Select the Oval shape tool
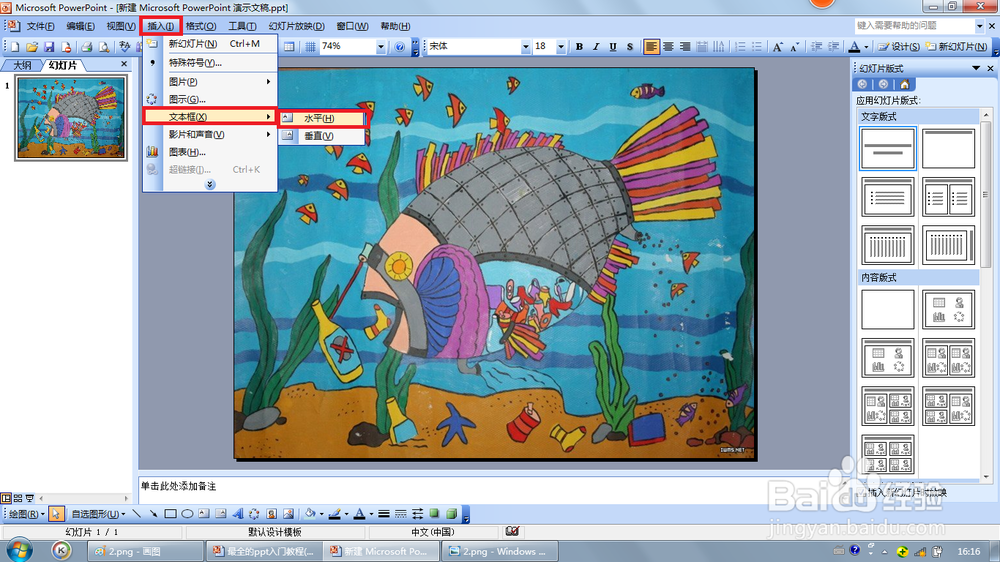The width and height of the screenshot is (1000, 562). click(187, 514)
